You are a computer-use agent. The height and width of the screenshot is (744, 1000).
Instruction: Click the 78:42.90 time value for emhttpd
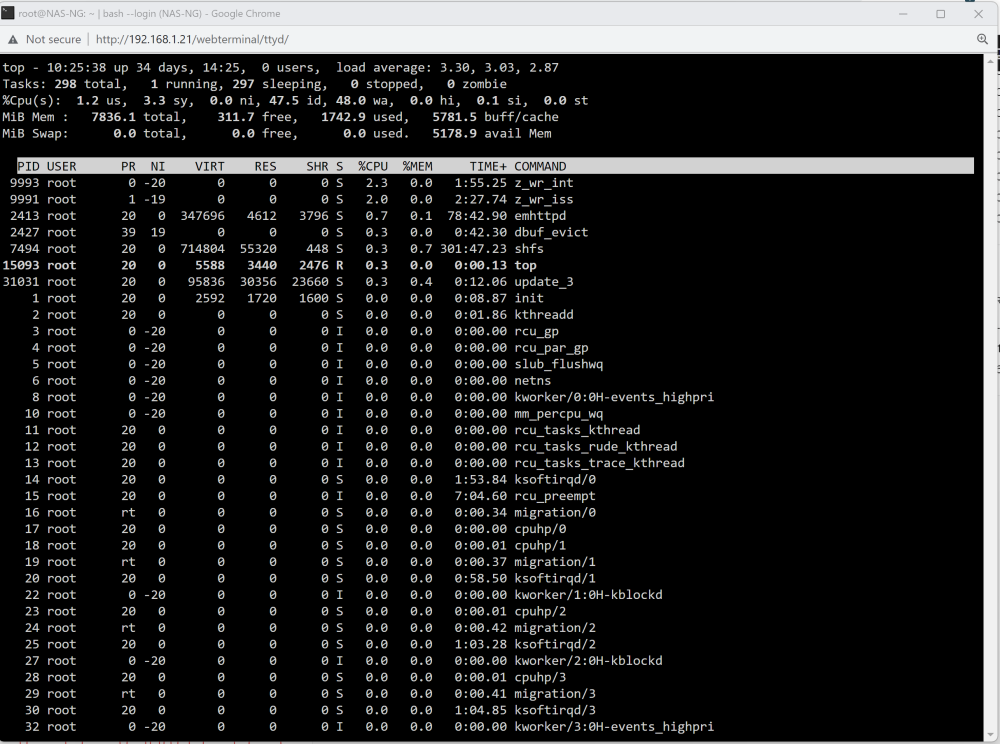point(478,216)
